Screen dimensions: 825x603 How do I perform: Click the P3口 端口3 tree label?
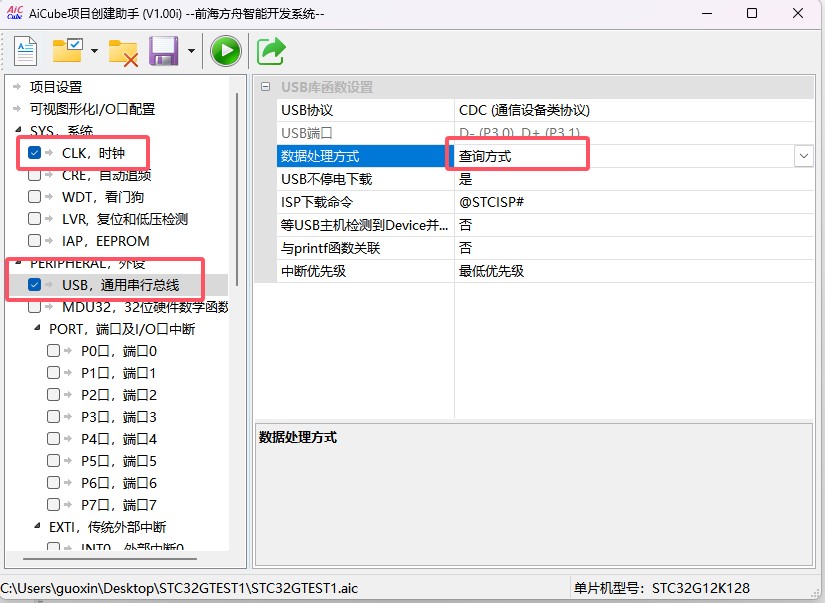coord(118,417)
